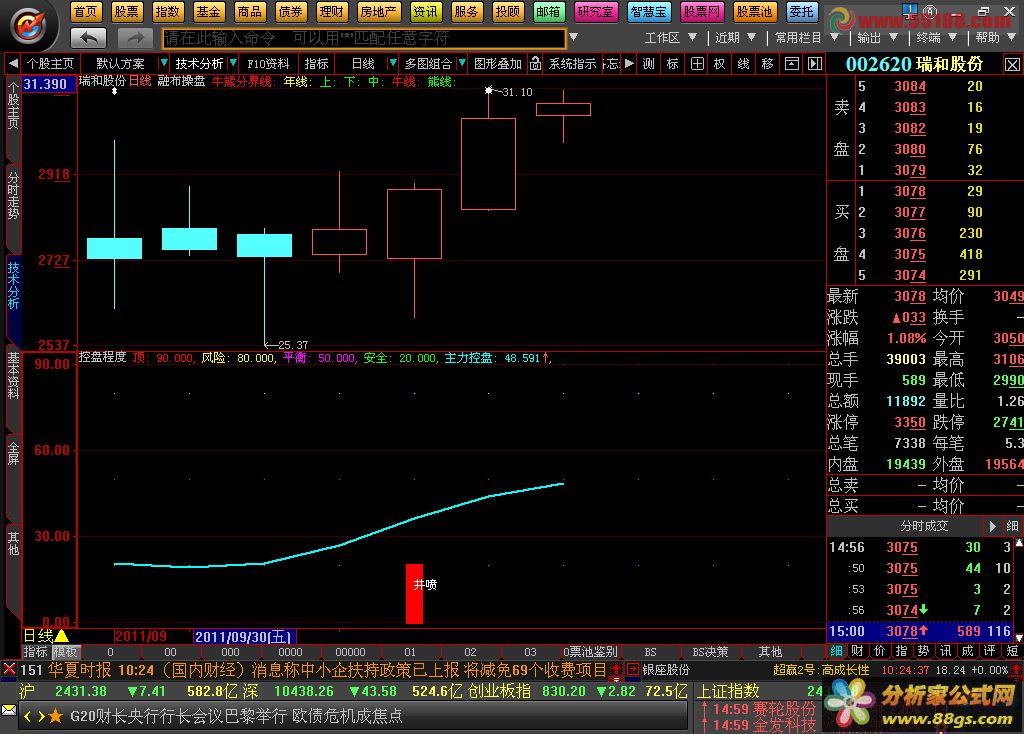The width and height of the screenshot is (1024, 734).
Task: Click the command input field
Action: (364, 39)
